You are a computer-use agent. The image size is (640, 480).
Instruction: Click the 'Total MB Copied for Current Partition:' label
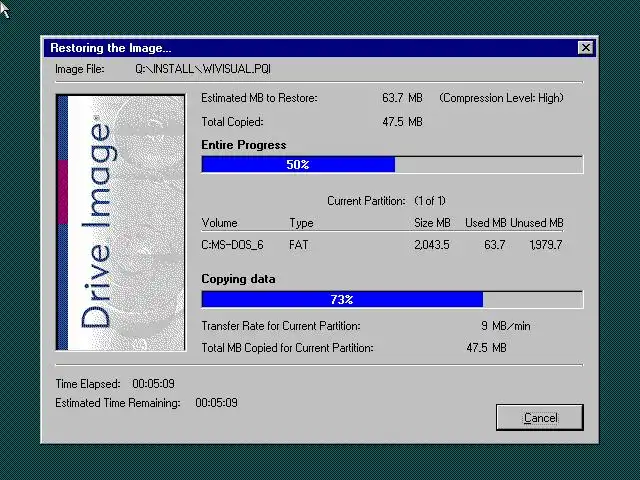tap(287, 348)
